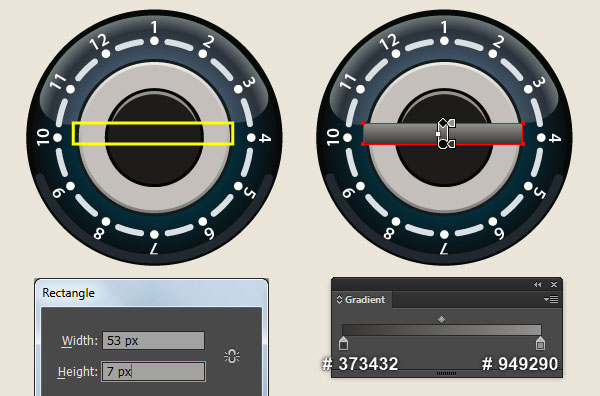This screenshot has width=600, height=396.
Task: Click the gradient midpoint diamond slider
Action: [x=441, y=319]
